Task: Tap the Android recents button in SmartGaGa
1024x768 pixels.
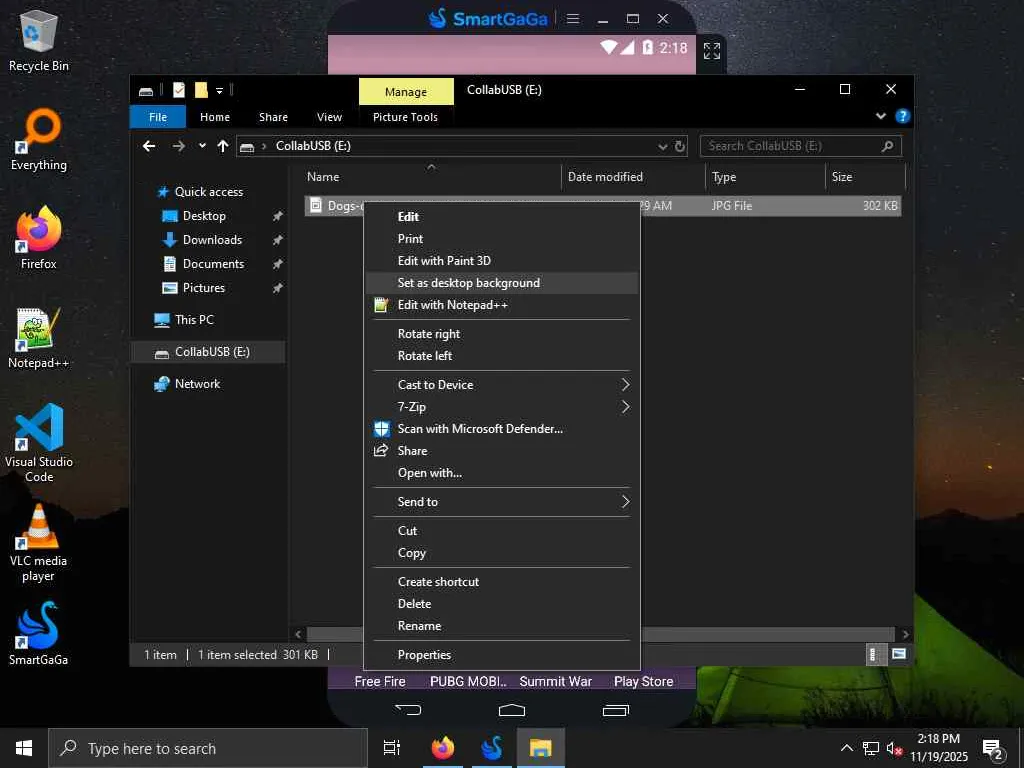Action: pos(615,709)
